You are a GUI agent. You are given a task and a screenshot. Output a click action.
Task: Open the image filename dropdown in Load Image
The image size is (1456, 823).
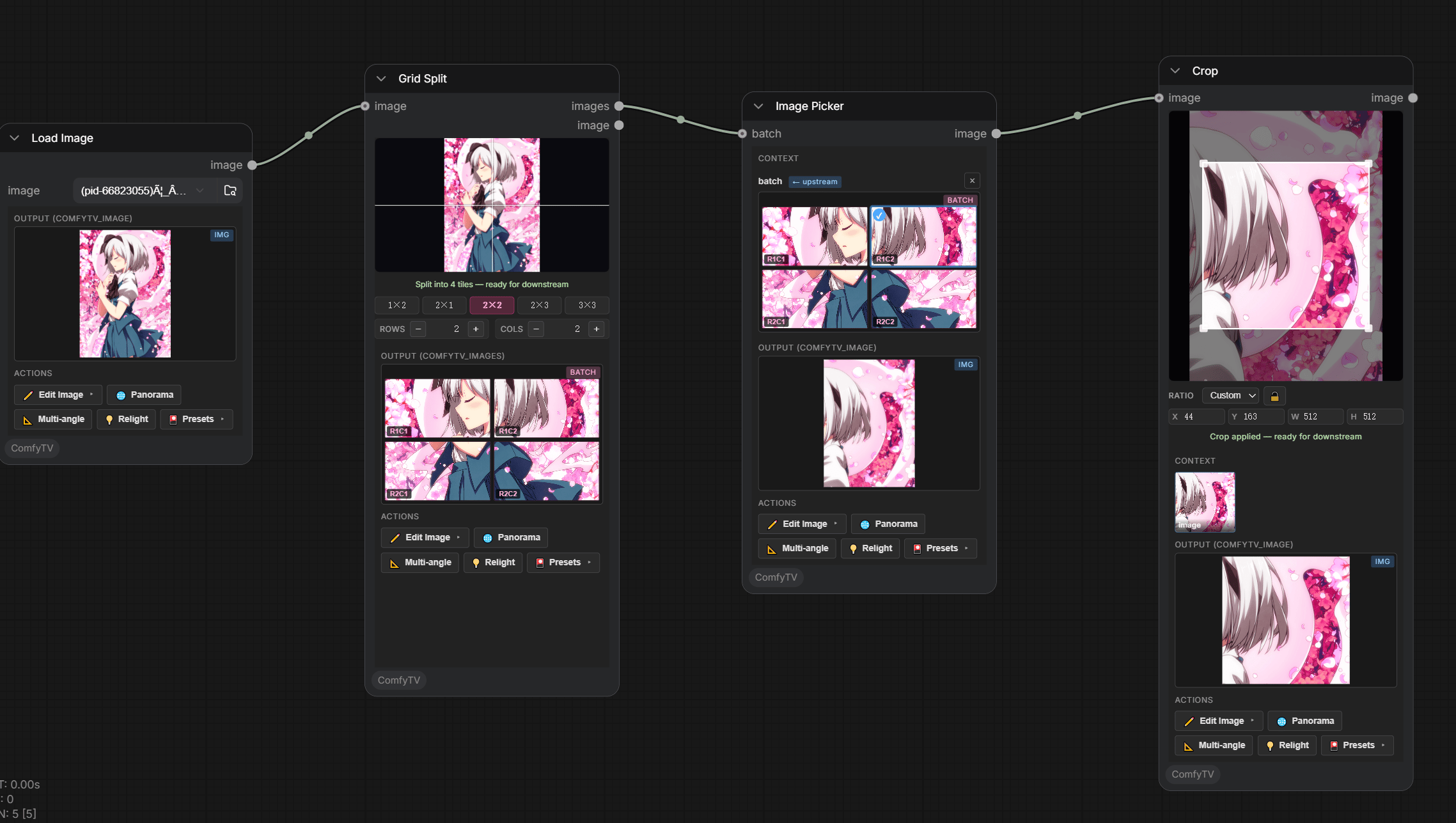point(143,191)
